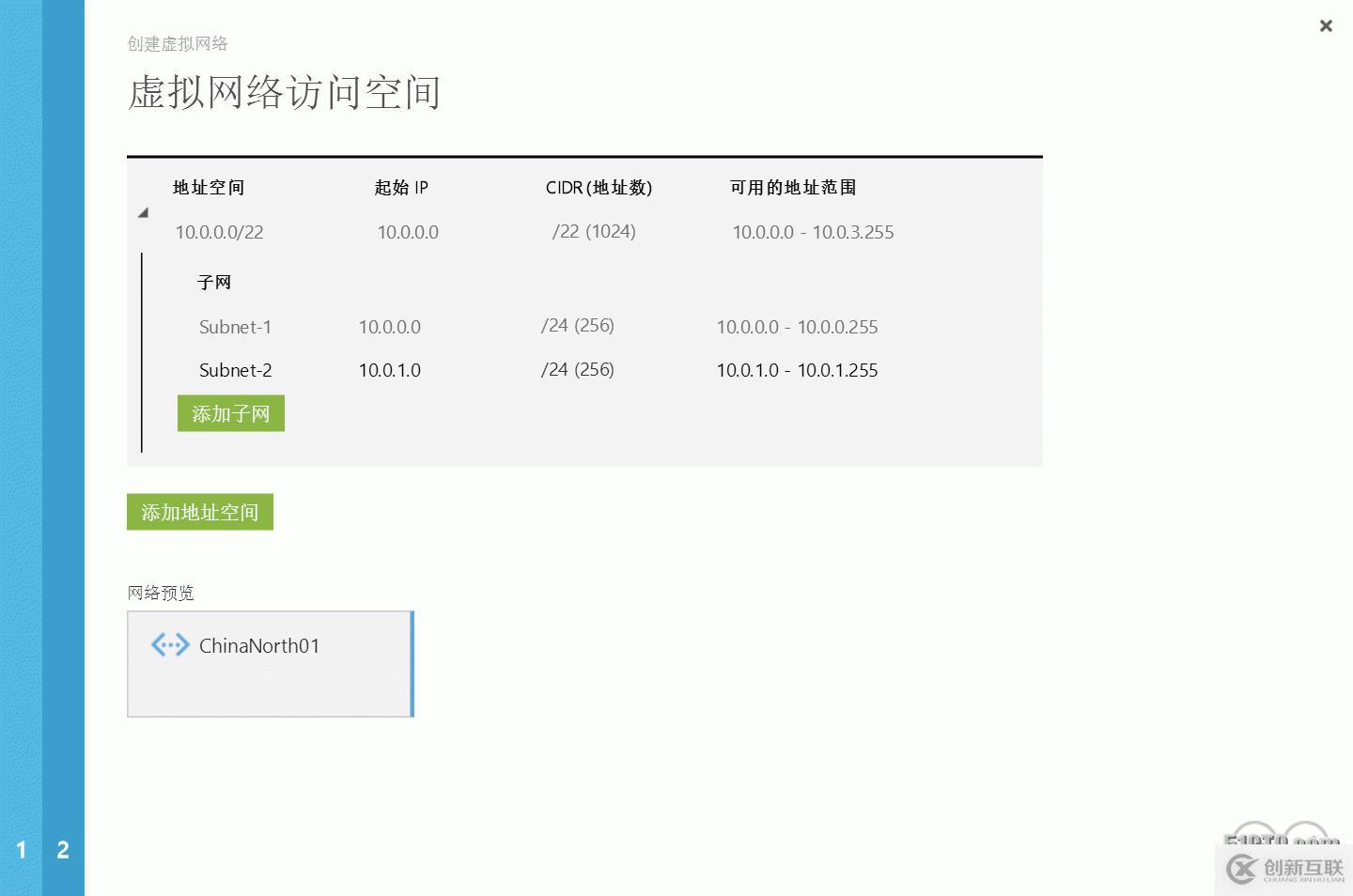Click the 创新互联 watermark logo
This screenshot has height=896, width=1353.
pyautogui.click(x=1285, y=870)
